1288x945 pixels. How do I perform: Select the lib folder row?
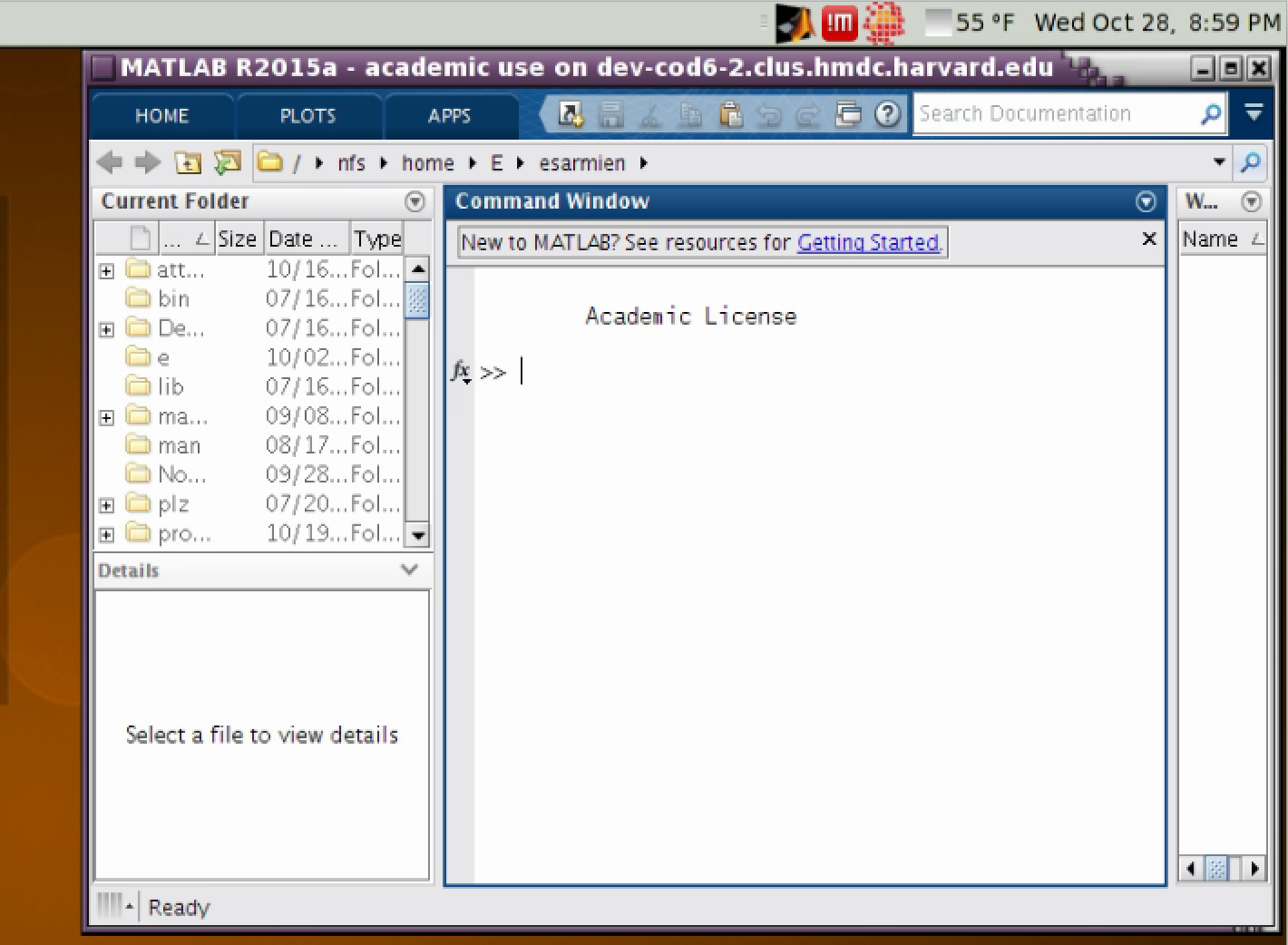click(x=249, y=386)
